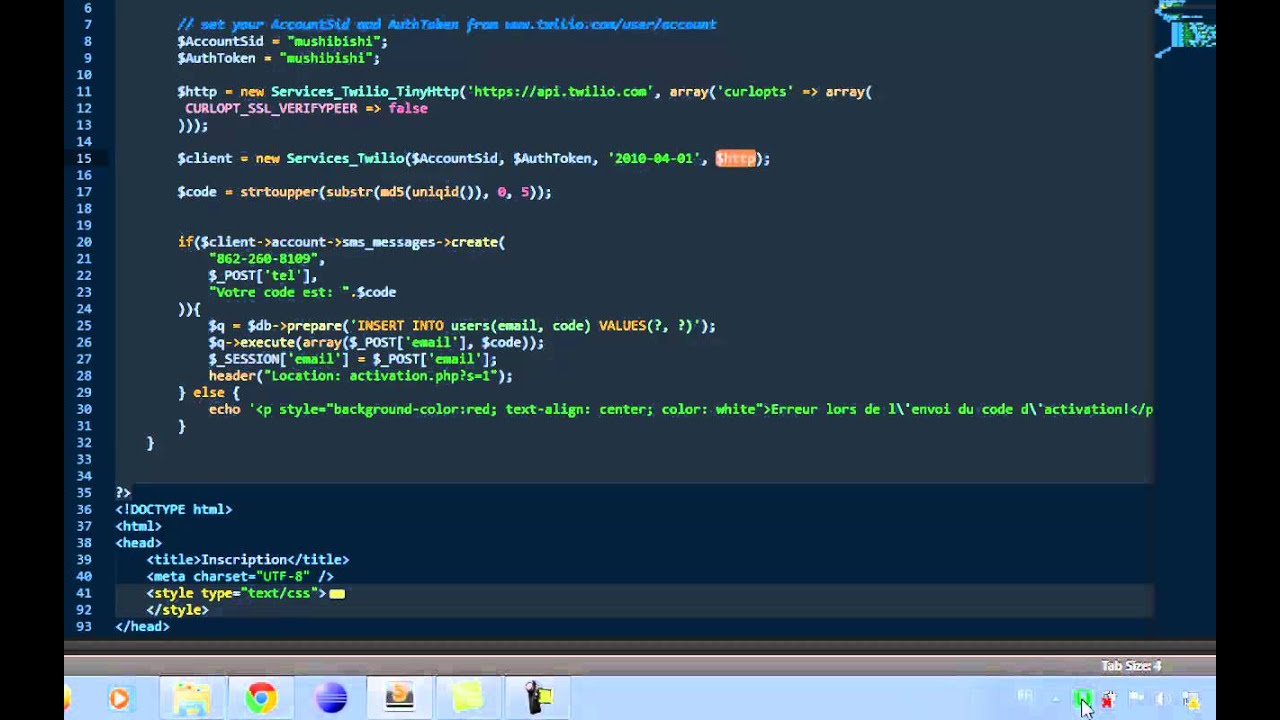
Task: Click line number 35 in the gutter
Action: pyautogui.click(x=83, y=493)
